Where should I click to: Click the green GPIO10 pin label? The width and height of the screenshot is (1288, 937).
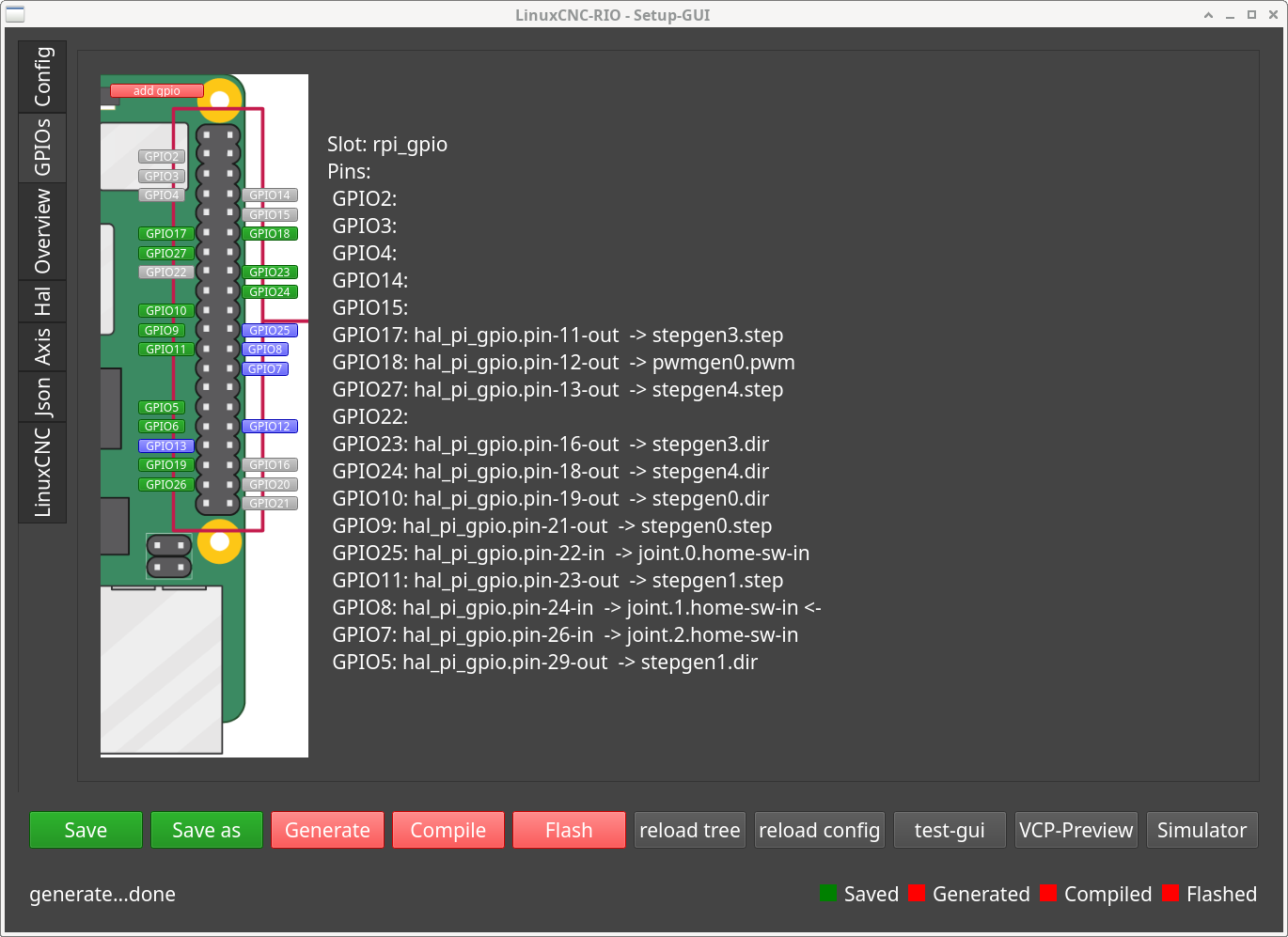(x=166, y=311)
